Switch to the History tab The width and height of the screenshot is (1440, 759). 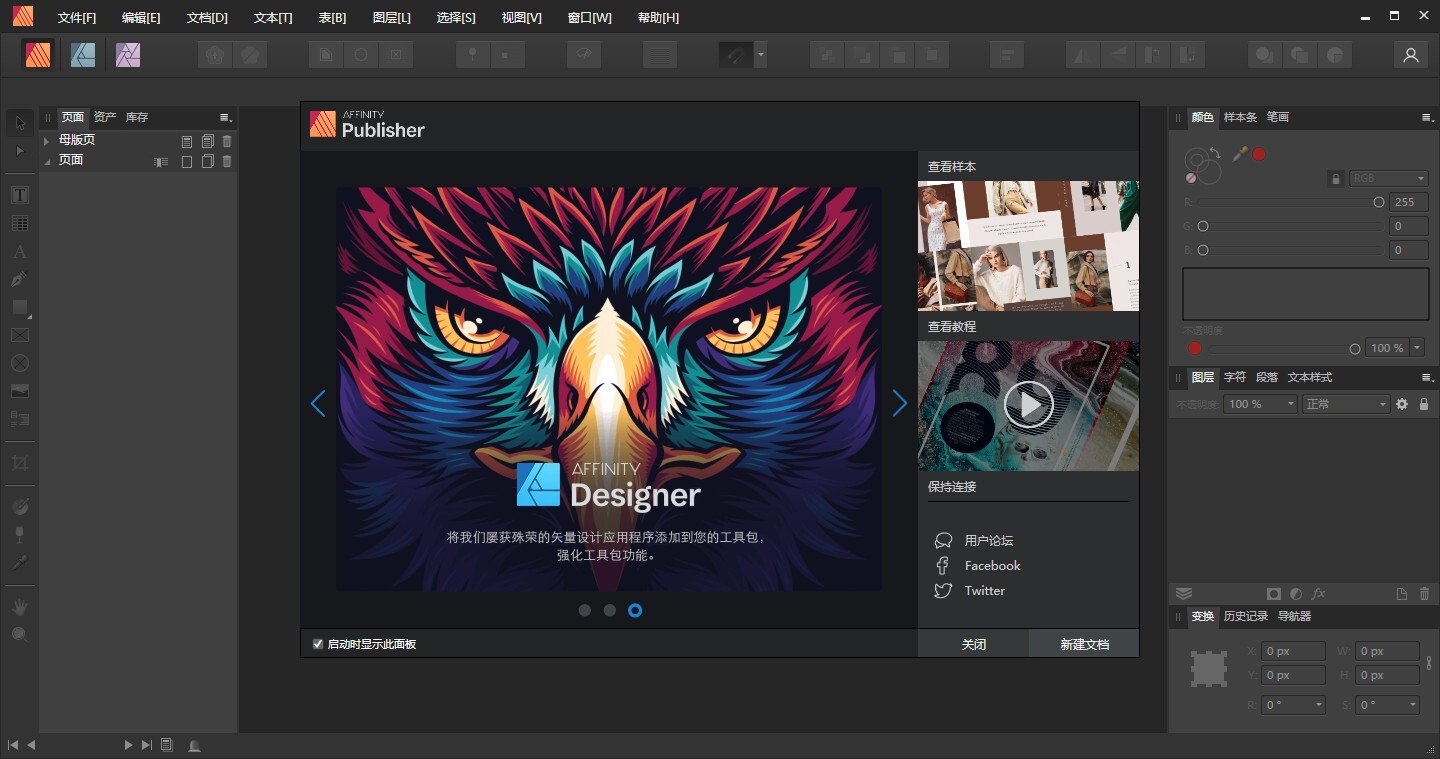click(x=1245, y=616)
